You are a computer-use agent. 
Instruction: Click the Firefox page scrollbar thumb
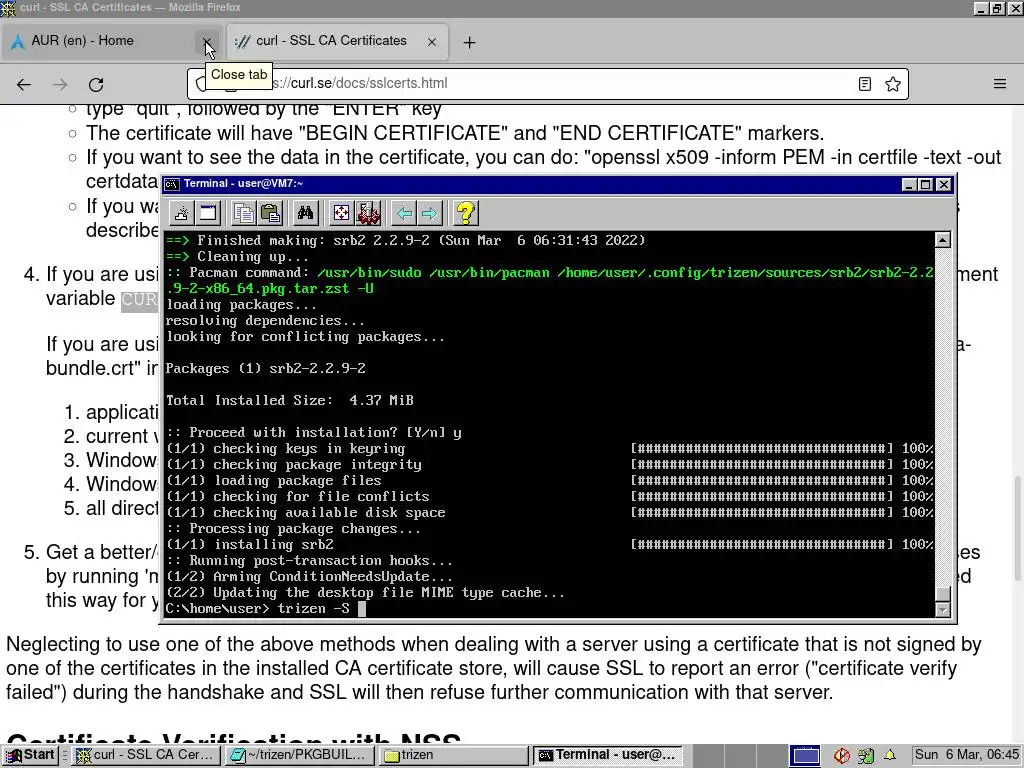click(1017, 528)
